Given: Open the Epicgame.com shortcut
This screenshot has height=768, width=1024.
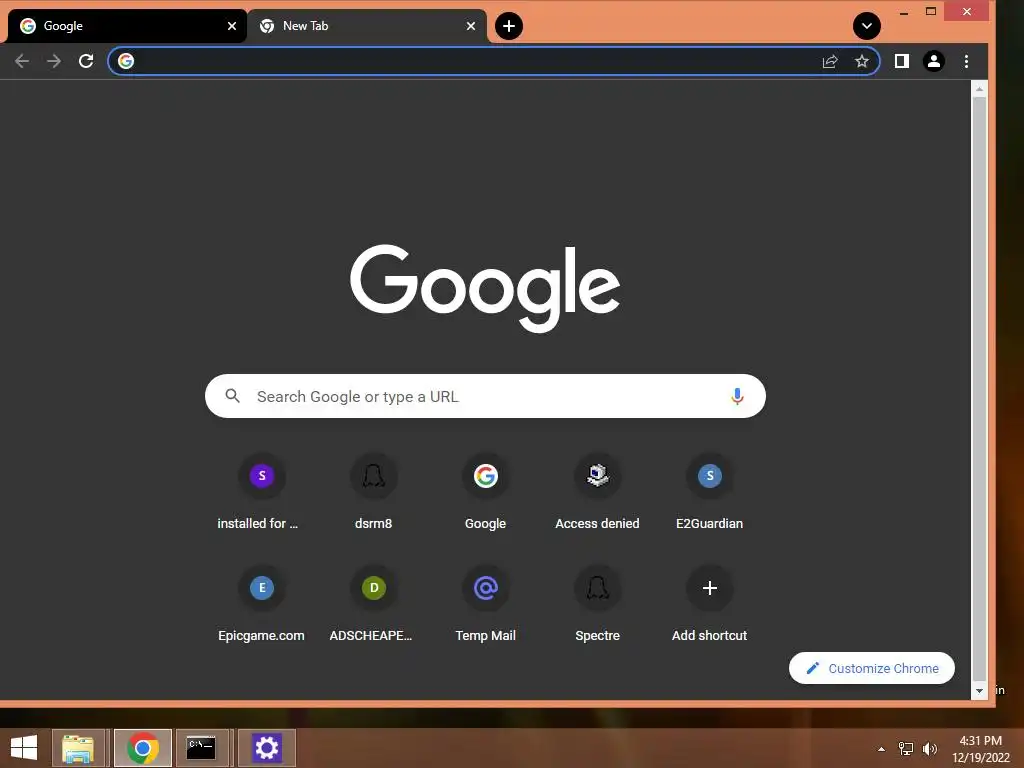Looking at the screenshot, I should (261, 605).
